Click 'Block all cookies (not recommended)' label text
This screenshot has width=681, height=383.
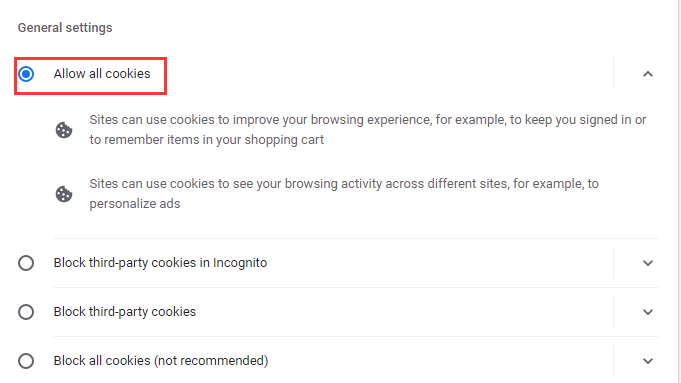pyautogui.click(x=161, y=361)
